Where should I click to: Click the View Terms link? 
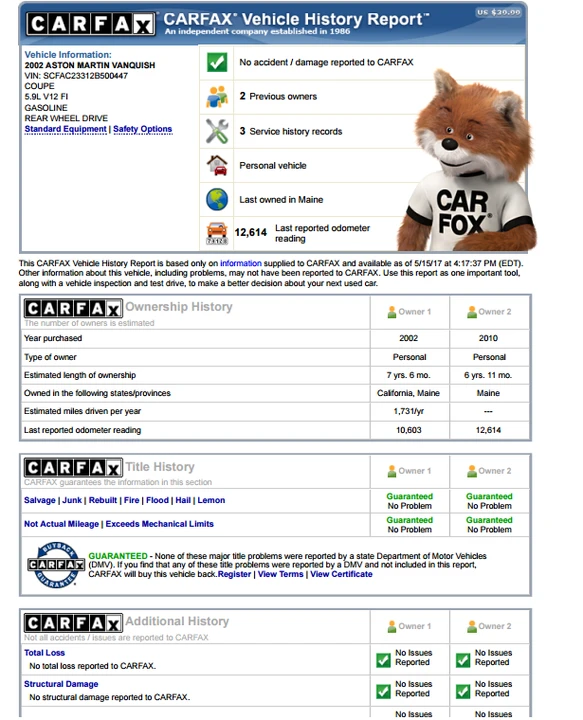[280, 574]
